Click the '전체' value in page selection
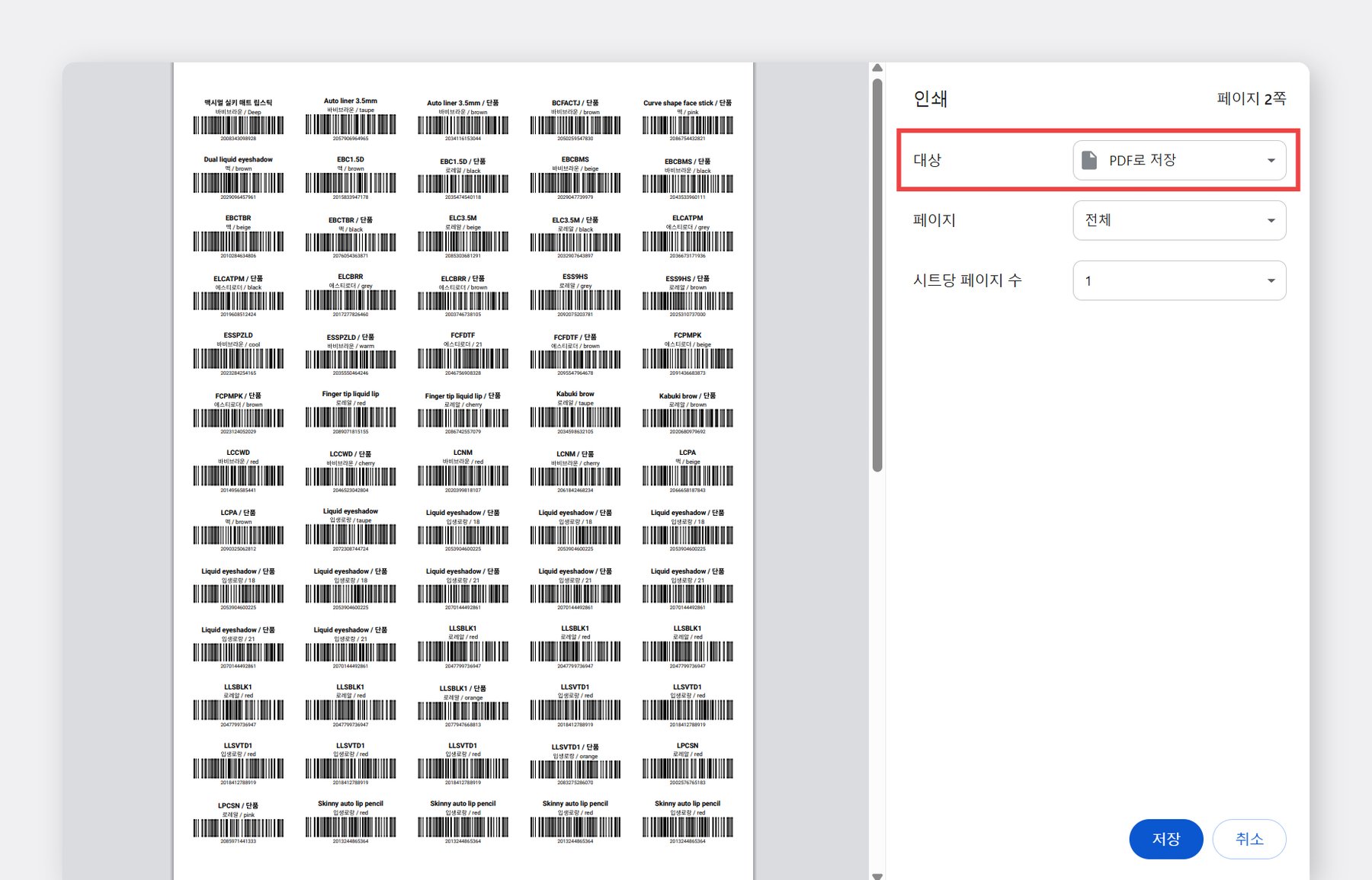 pyautogui.click(x=1097, y=220)
